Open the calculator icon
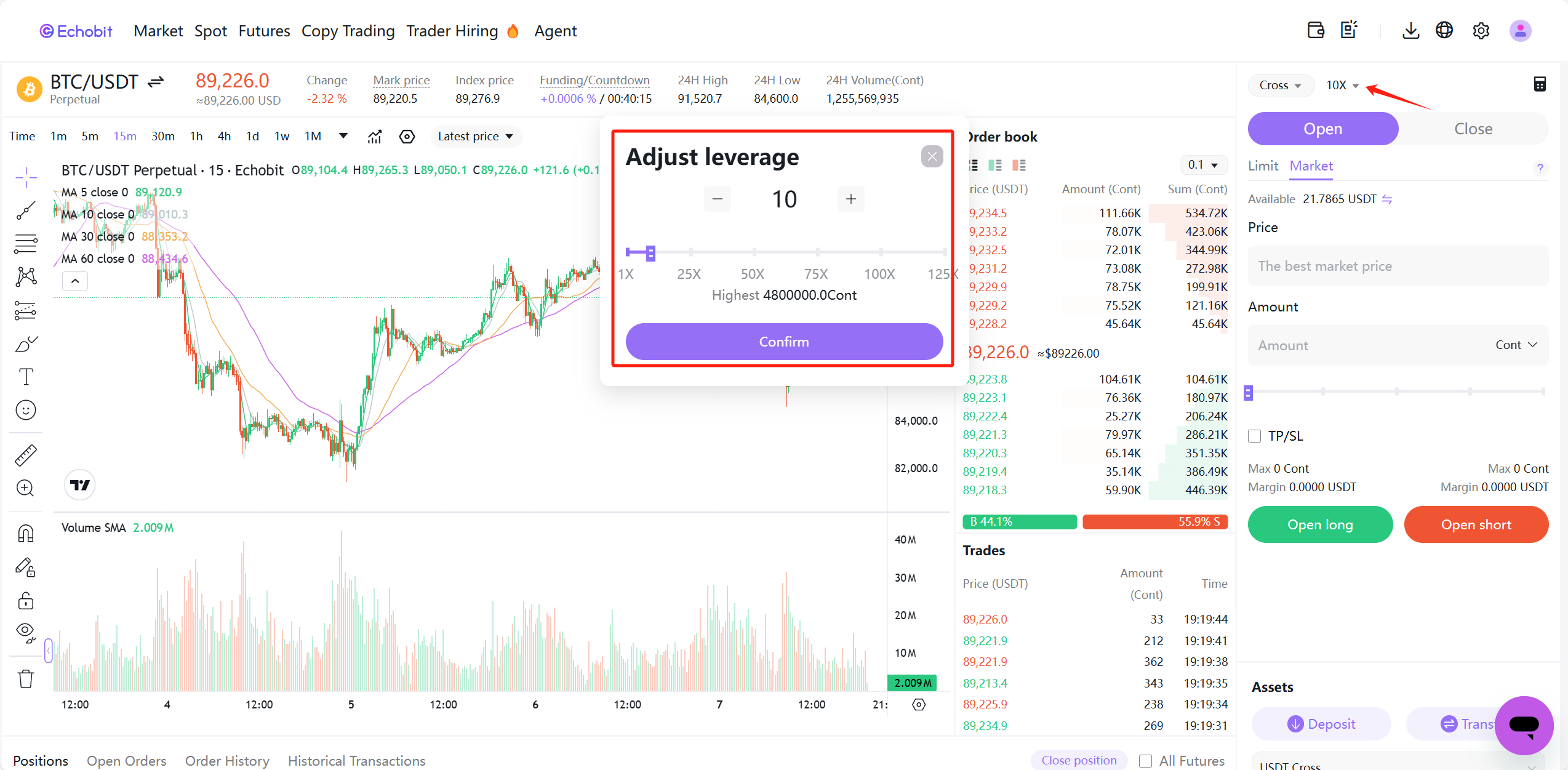 (x=1540, y=84)
